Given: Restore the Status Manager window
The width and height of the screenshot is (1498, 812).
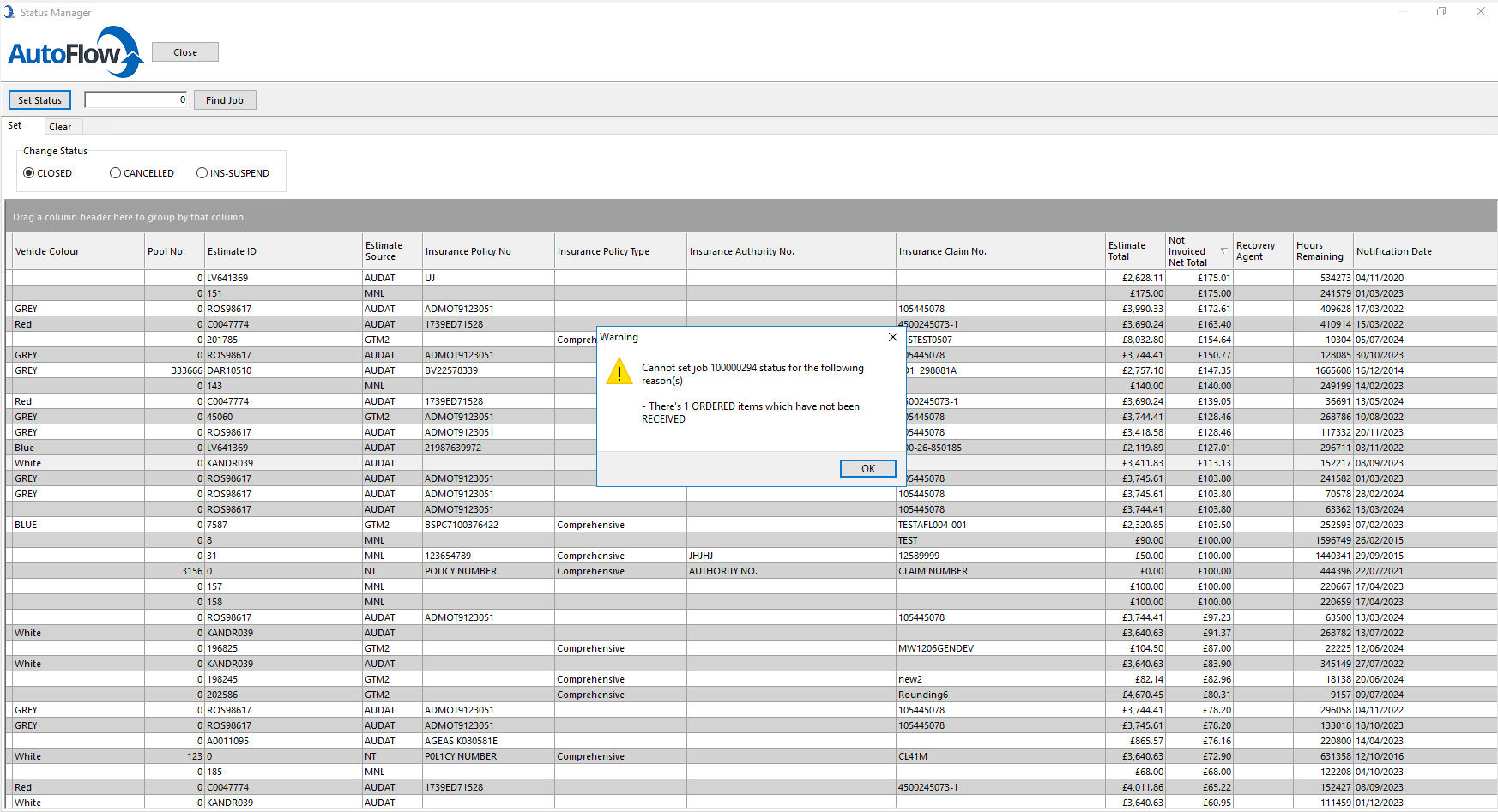Looking at the screenshot, I should [1441, 11].
